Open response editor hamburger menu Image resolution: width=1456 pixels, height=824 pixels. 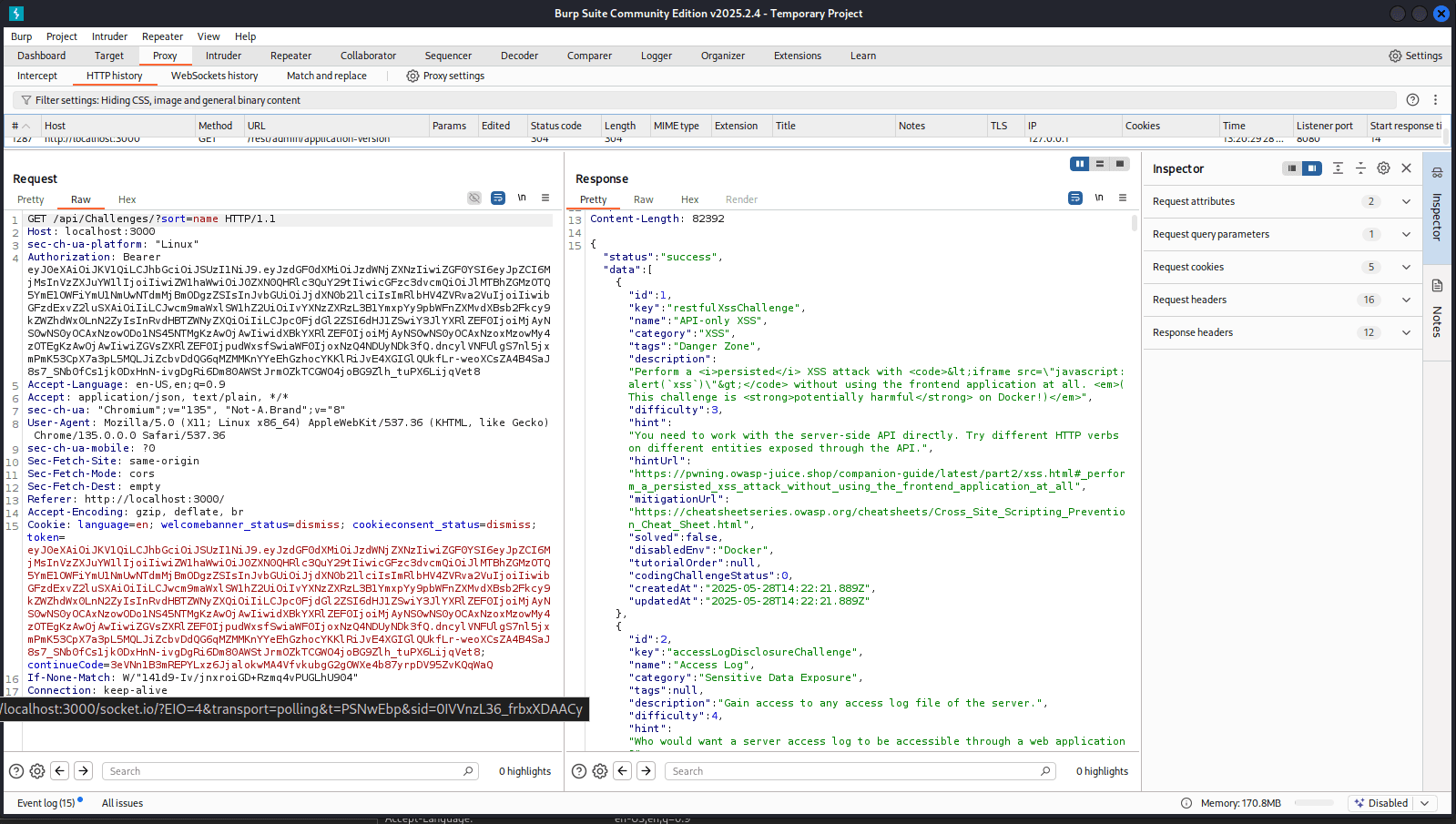(1123, 198)
